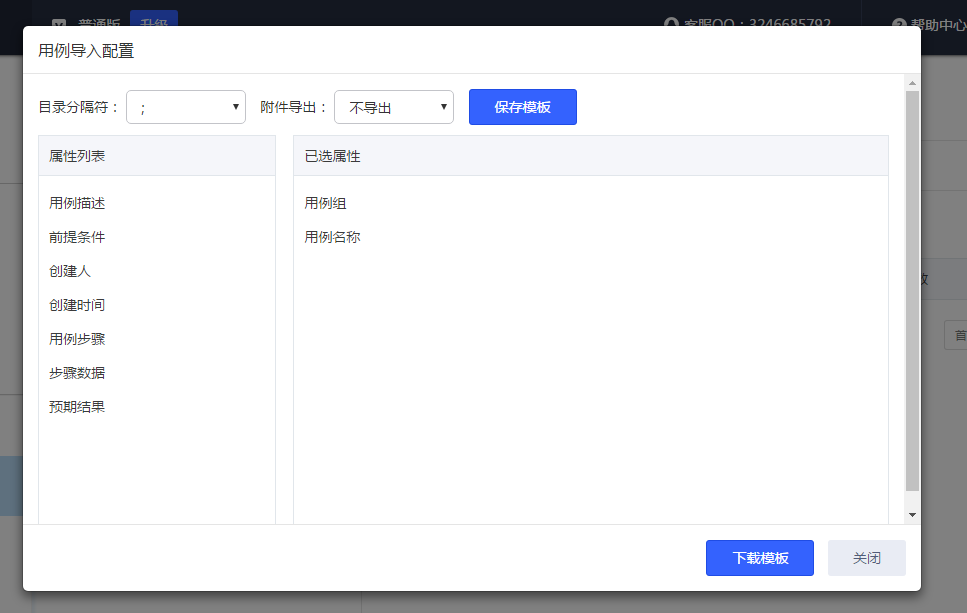Screen dimensions: 967x613
Task: Click the dialog's vertical scrollbar thumb
Action: (912, 290)
